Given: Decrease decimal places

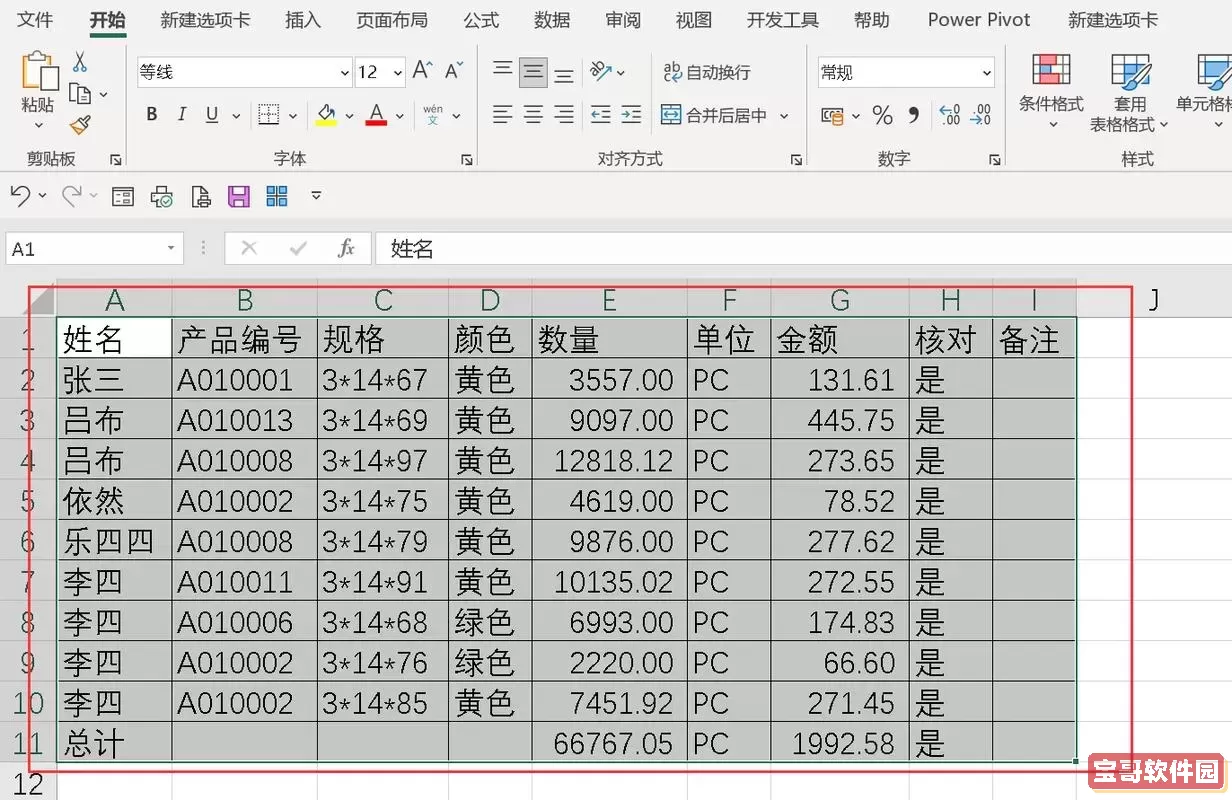Looking at the screenshot, I should tap(982, 116).
